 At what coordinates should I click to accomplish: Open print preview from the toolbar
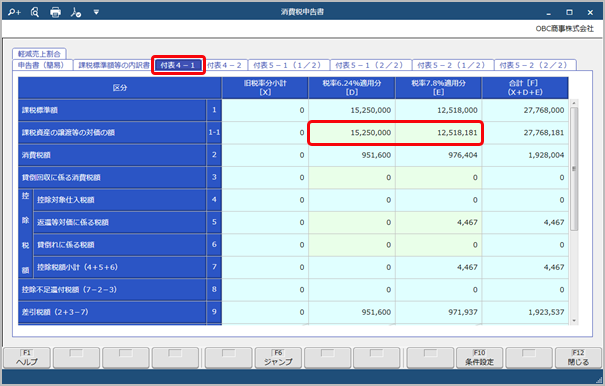[x=35, y=12]
